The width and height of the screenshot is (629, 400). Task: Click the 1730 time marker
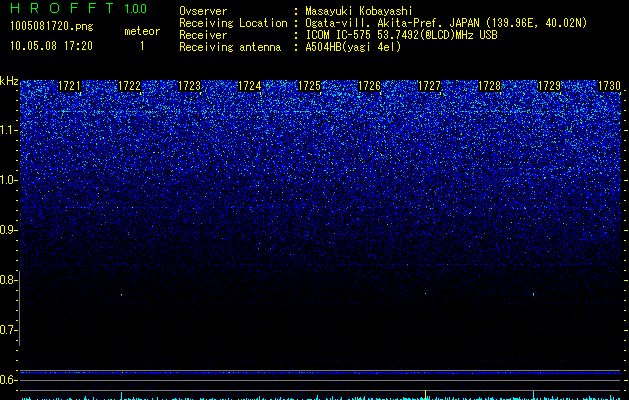click(609, 85)
